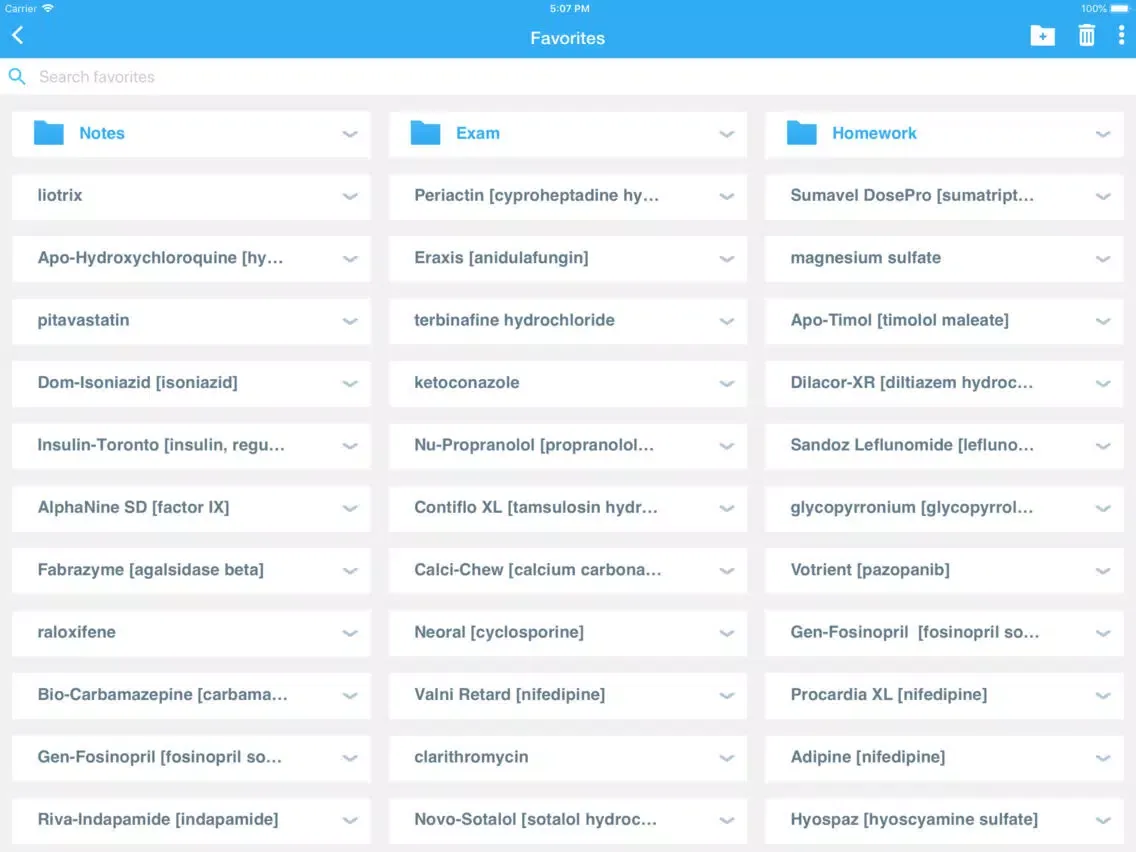Create a new folder via folder-plus icon
This screenshot has height=852, width=1136.
coord(1042,36)
